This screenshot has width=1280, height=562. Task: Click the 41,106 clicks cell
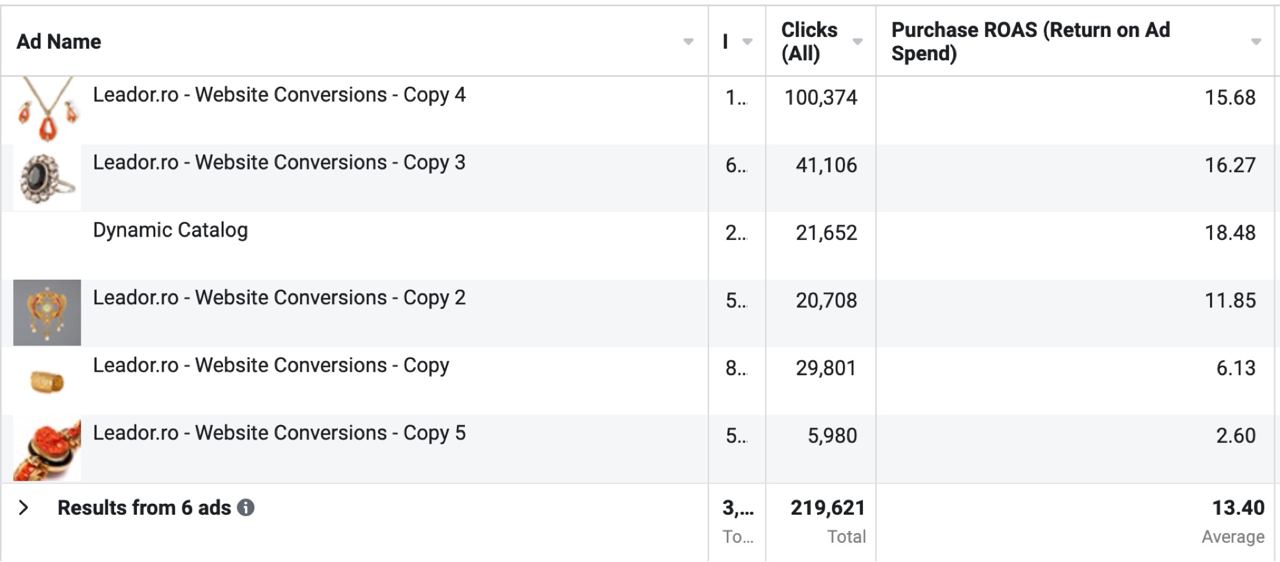pyautogui.click(x=826, y=166)
